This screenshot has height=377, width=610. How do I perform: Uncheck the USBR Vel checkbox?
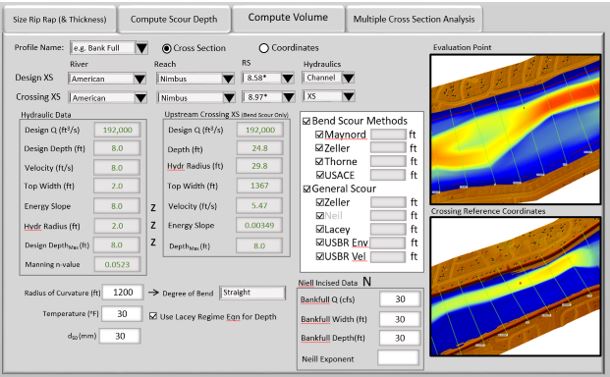(320, 256)
